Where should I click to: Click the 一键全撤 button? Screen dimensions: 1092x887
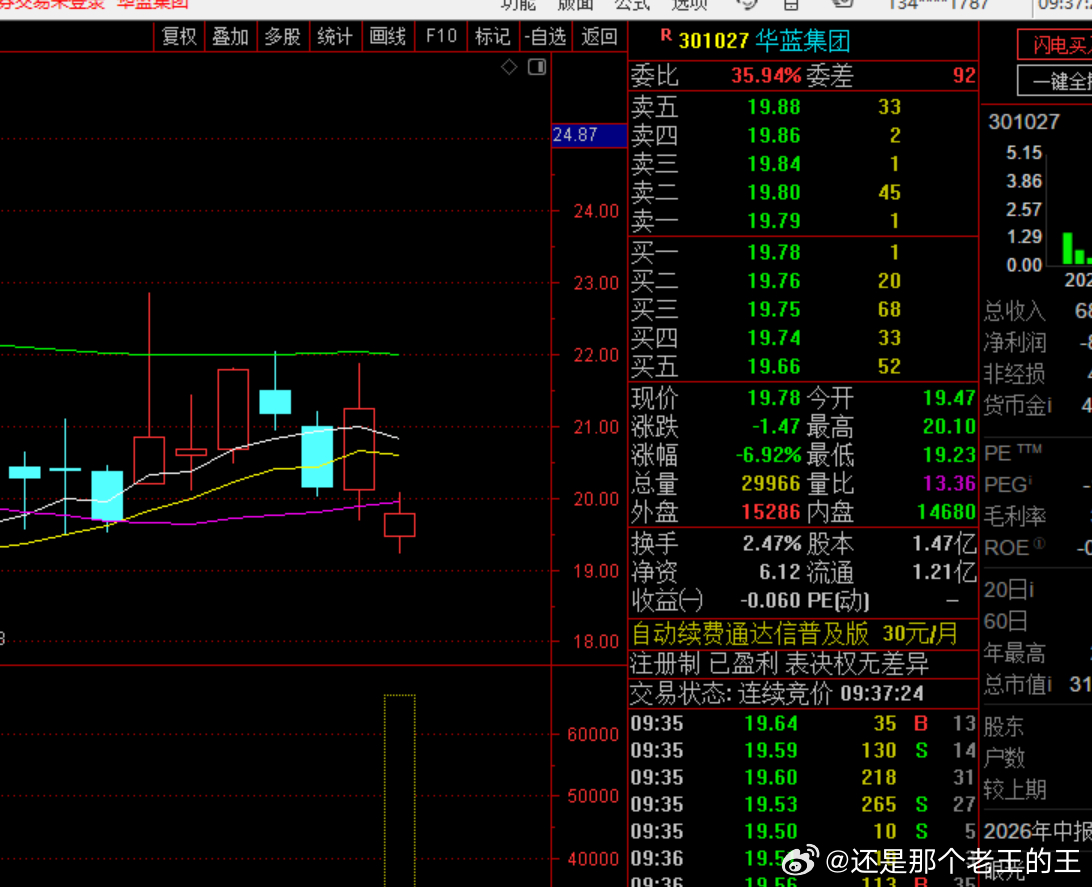tap(1055, 81)
